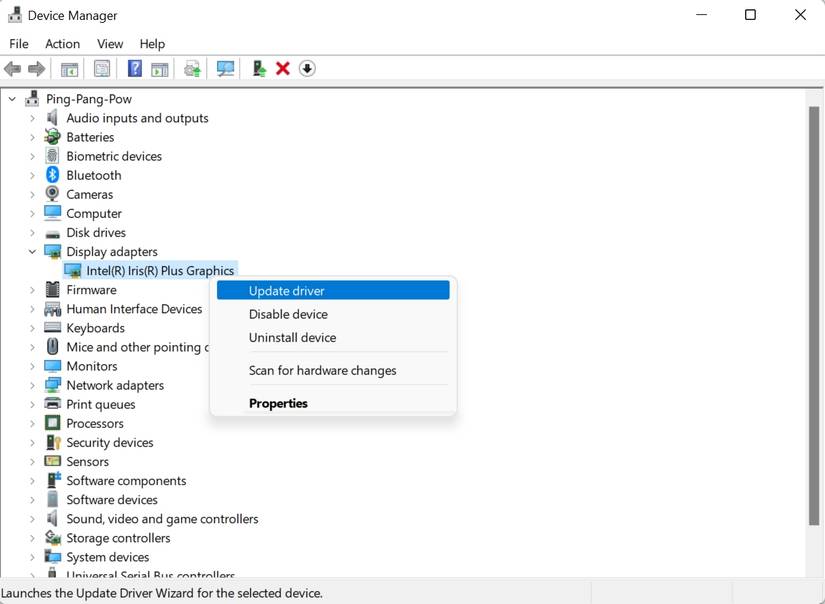
Task: Toggle the console tree toolbar icon
Action: coord(69,69)
